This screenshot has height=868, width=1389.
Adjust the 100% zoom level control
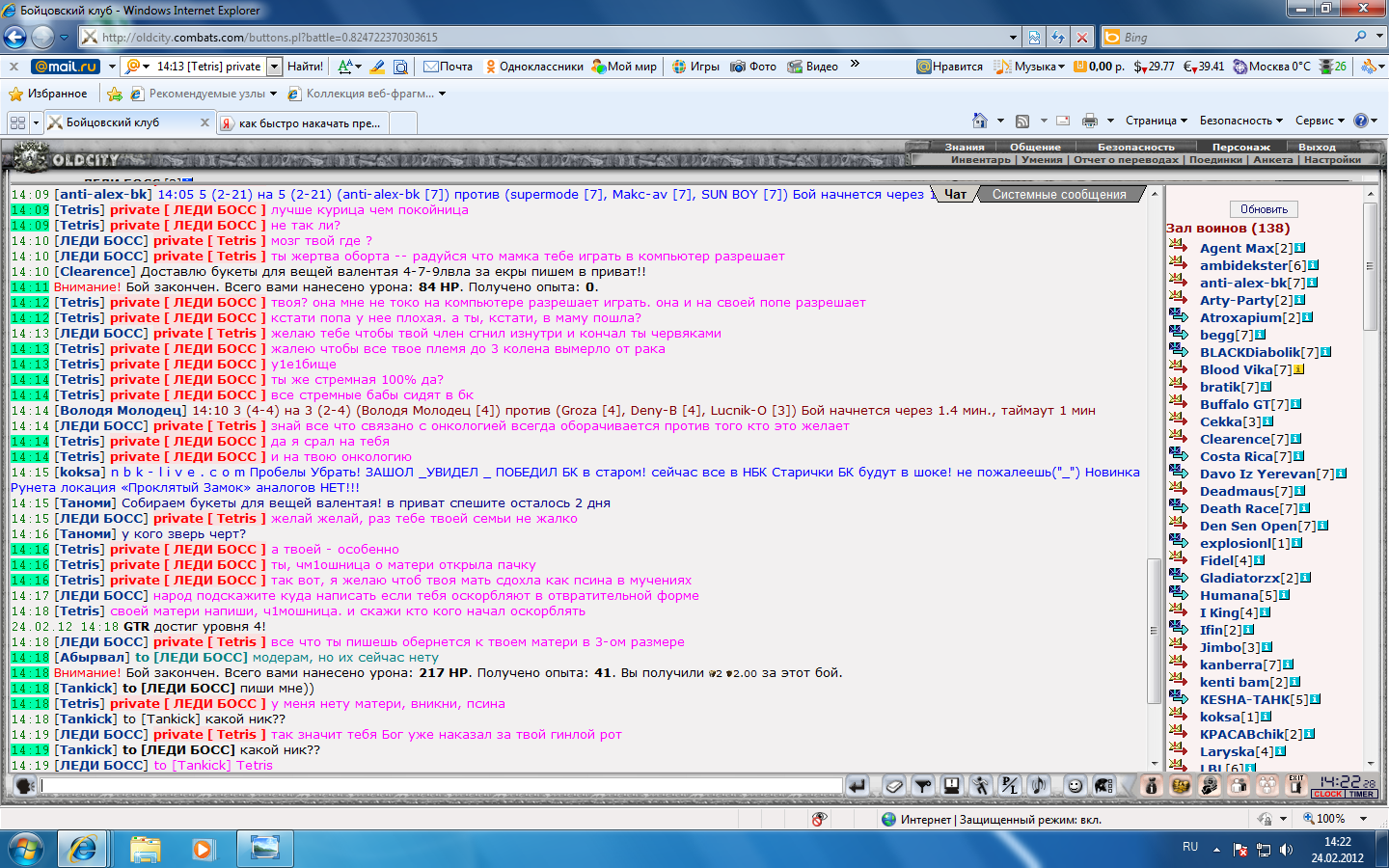point(1335,818)
